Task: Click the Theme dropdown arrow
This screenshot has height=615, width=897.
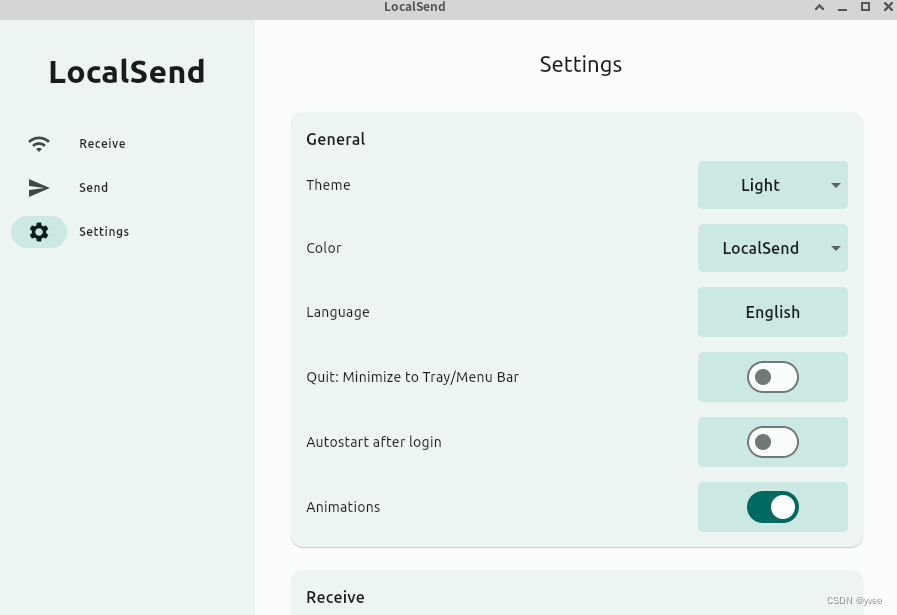Action: click(x=836, y=185)
